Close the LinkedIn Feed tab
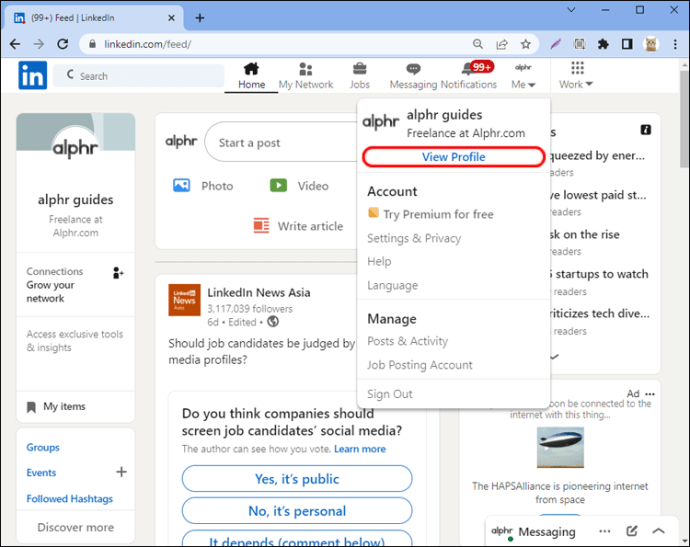Image resolution: width=690 pixels, height=547 pixels. [x=172, y=18]
